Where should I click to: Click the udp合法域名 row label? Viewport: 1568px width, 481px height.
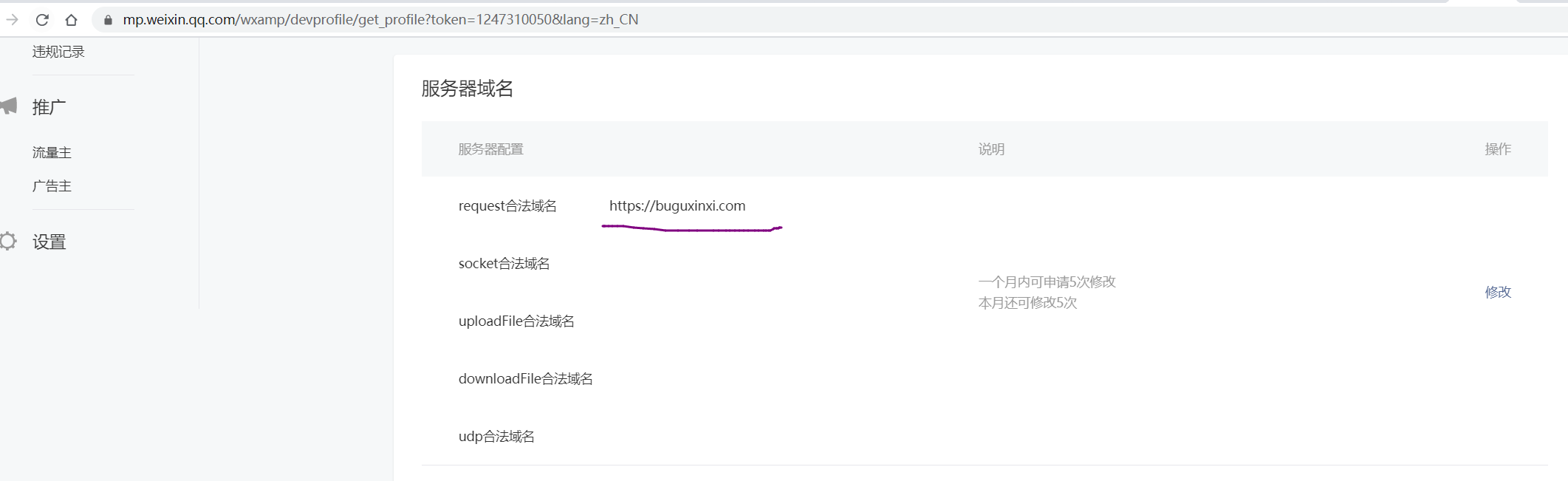coord(496,437)
